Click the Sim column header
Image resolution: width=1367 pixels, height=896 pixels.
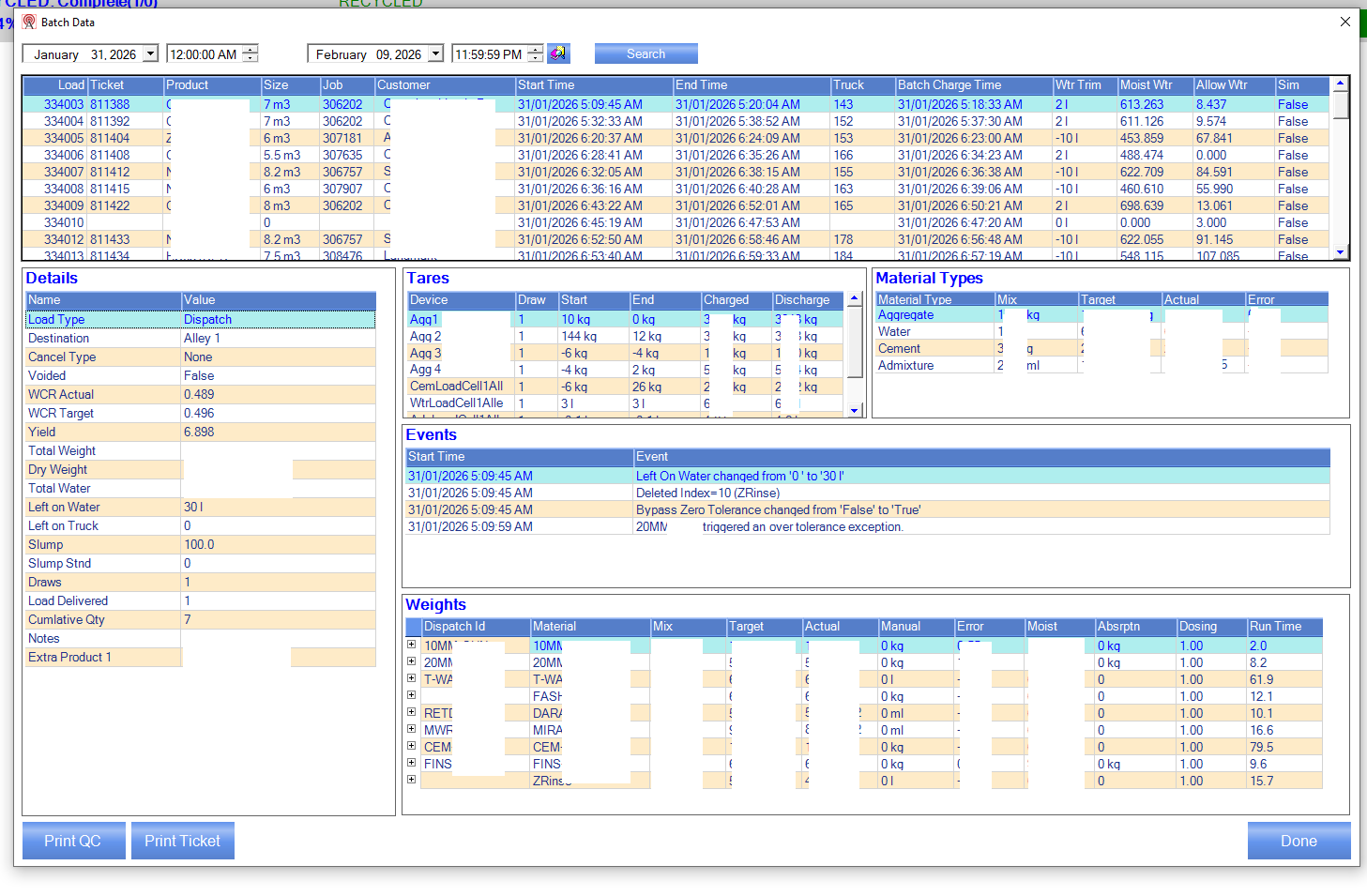1301,84
